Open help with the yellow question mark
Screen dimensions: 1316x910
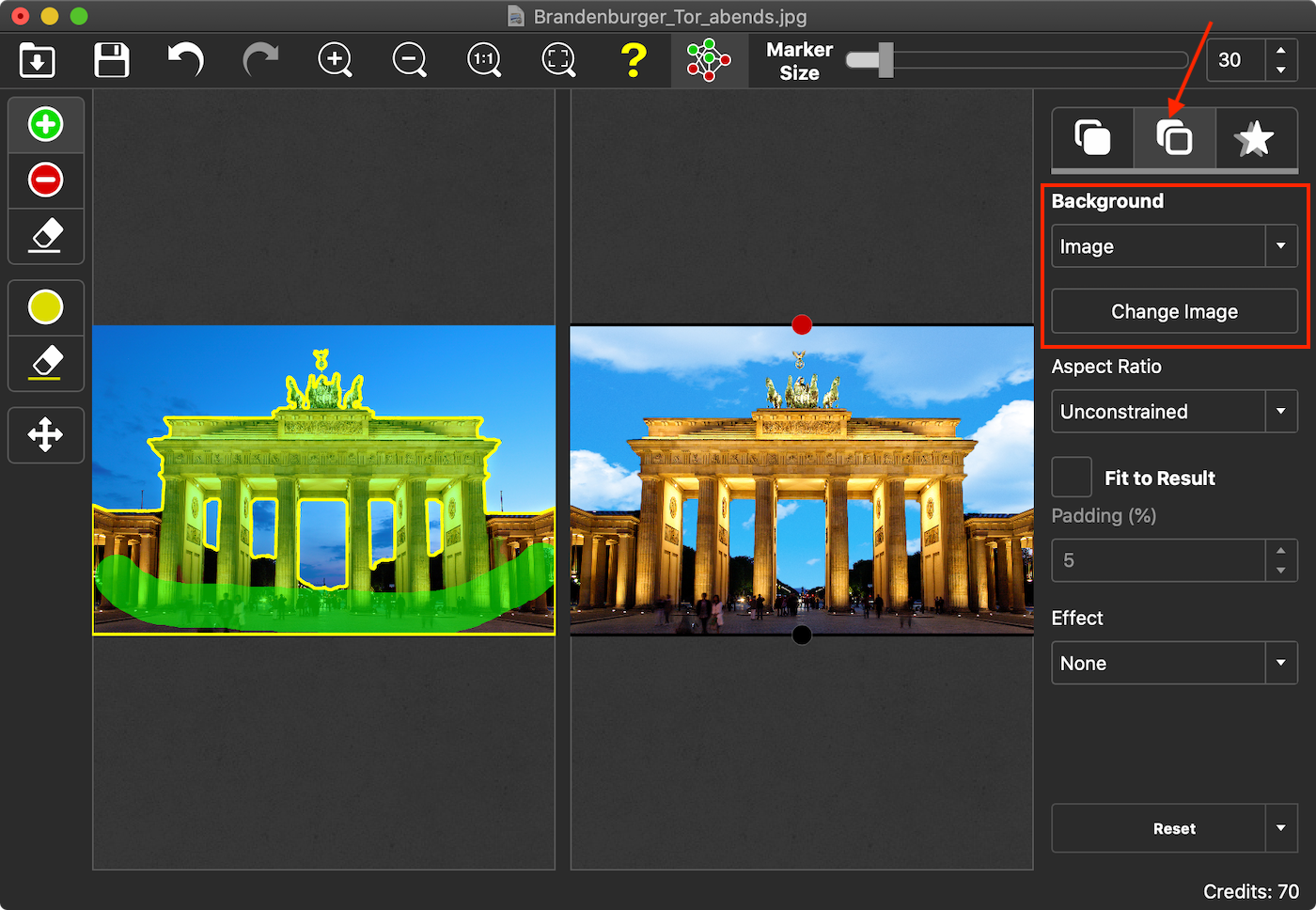634,60
